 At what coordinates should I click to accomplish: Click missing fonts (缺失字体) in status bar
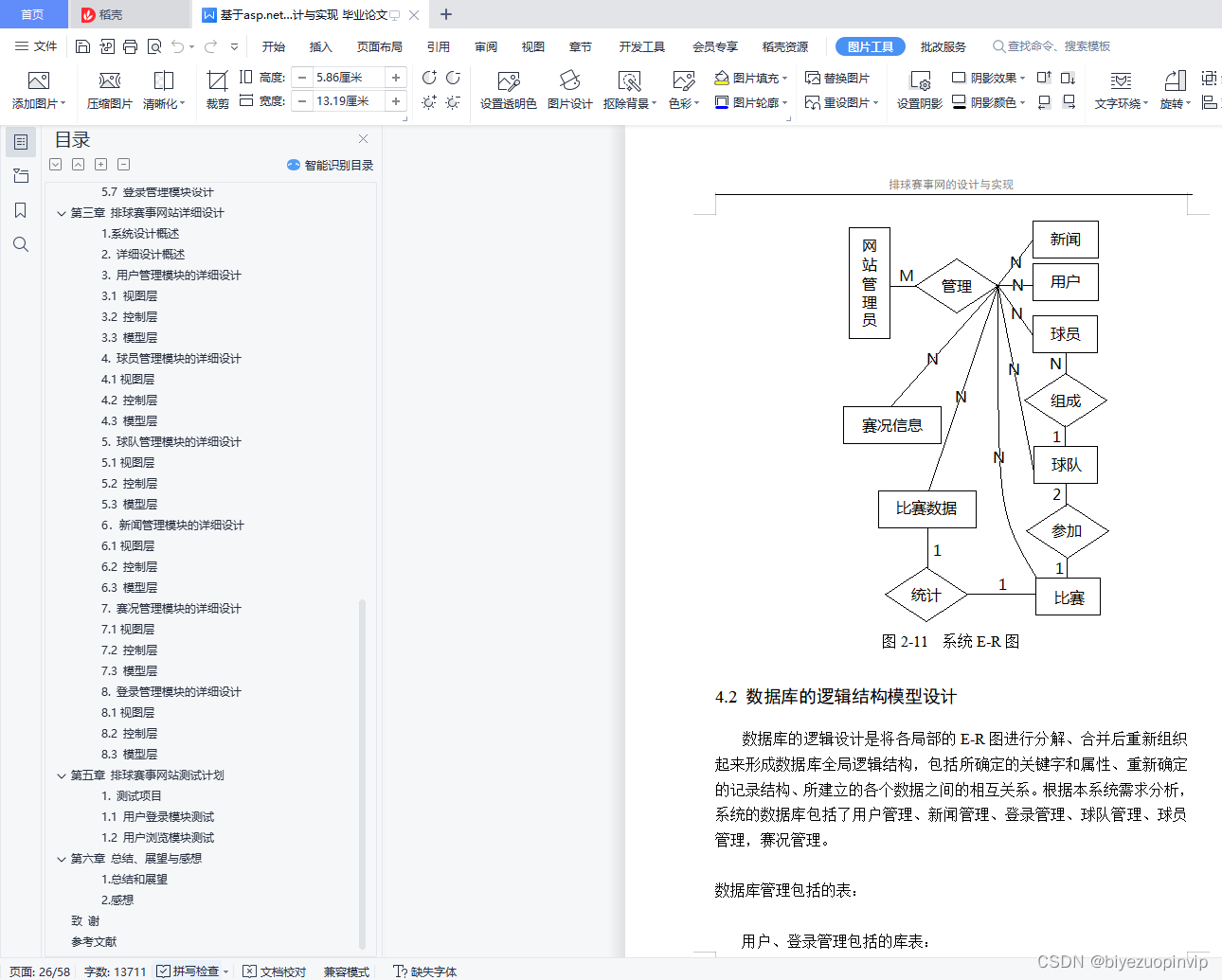pos(425,971)
